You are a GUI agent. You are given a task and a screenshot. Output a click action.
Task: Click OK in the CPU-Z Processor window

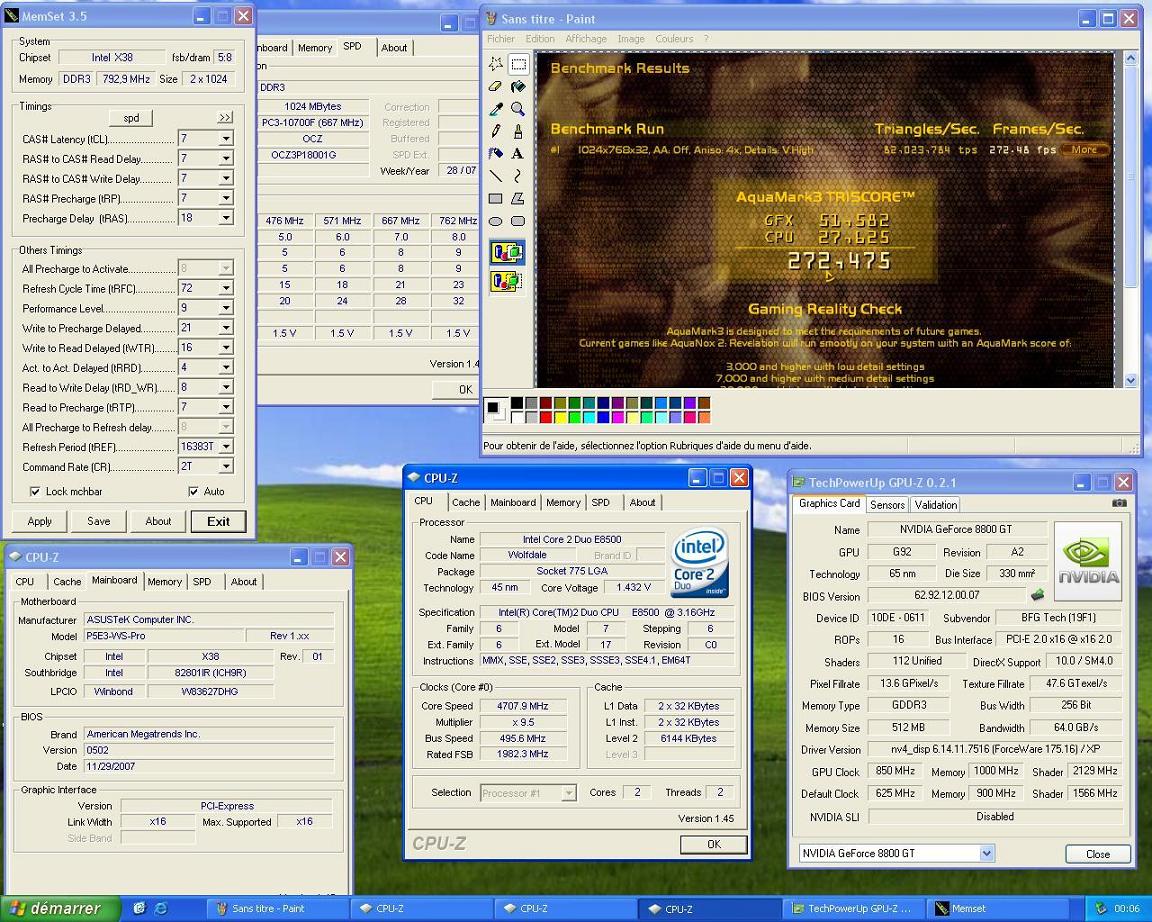713,844
